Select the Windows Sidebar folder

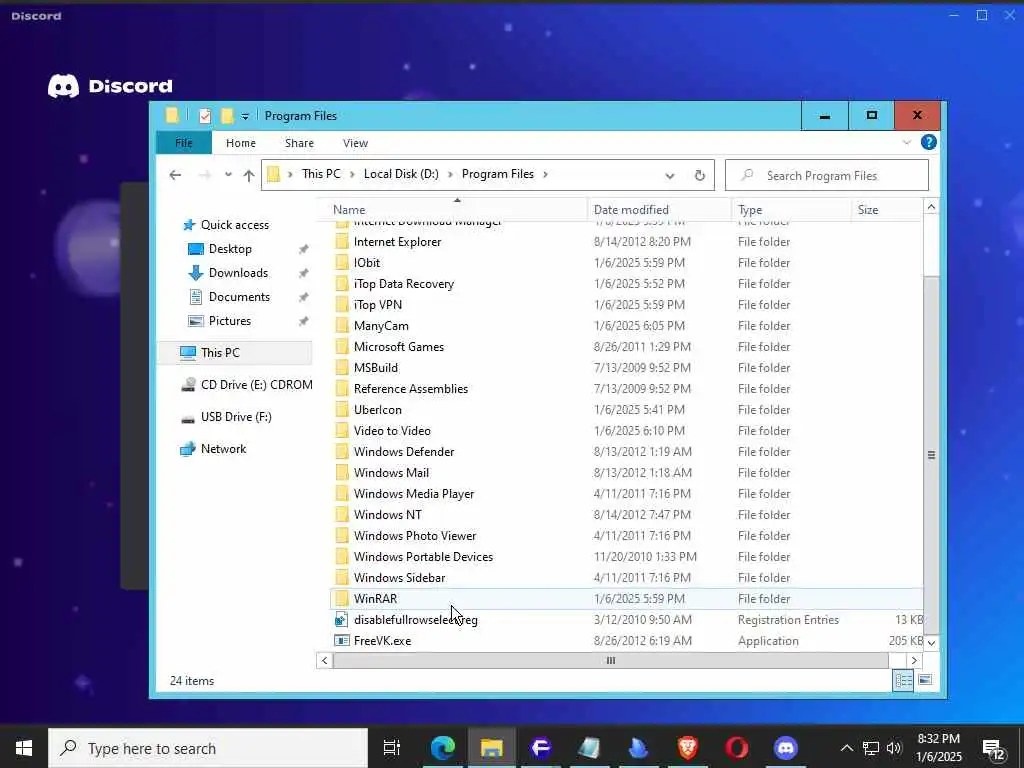pos(399,578)
